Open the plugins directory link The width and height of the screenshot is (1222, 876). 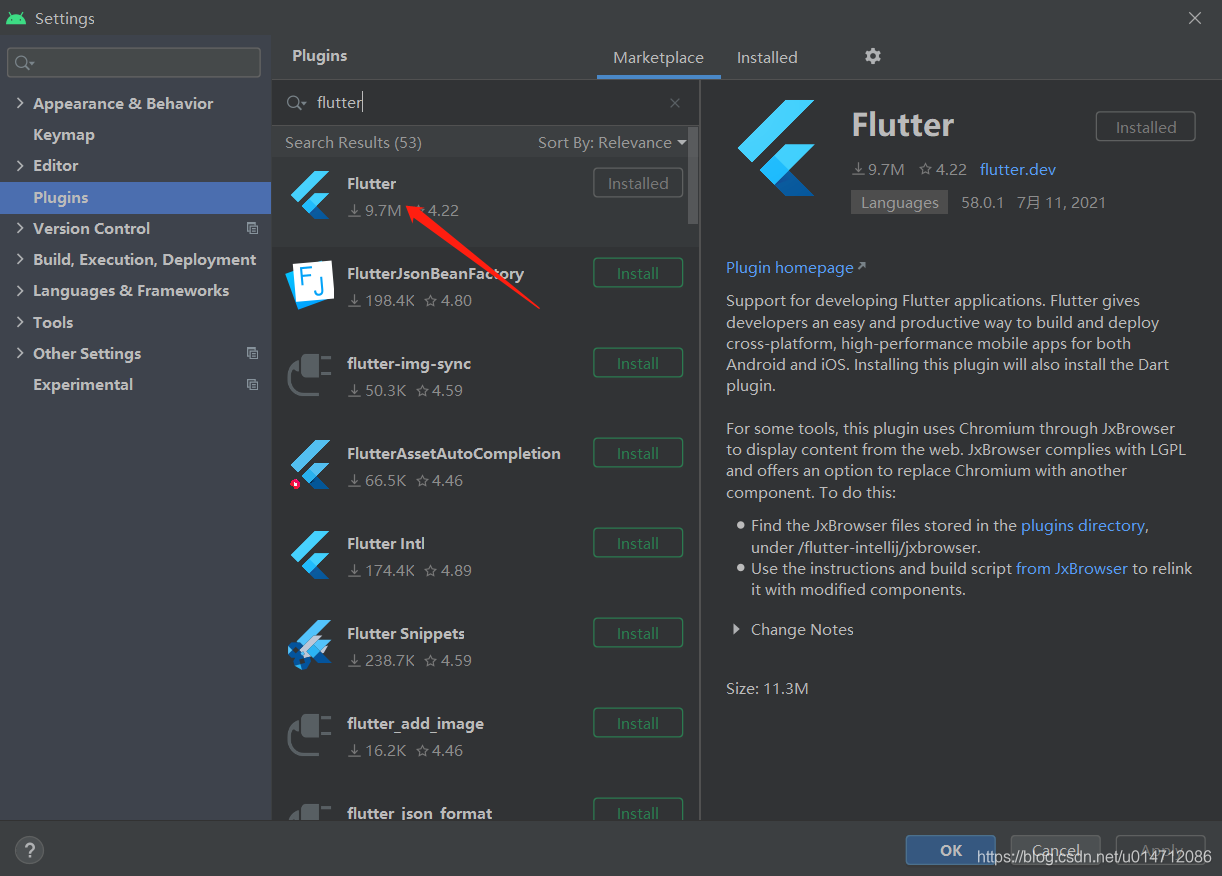coord(1082,525)
